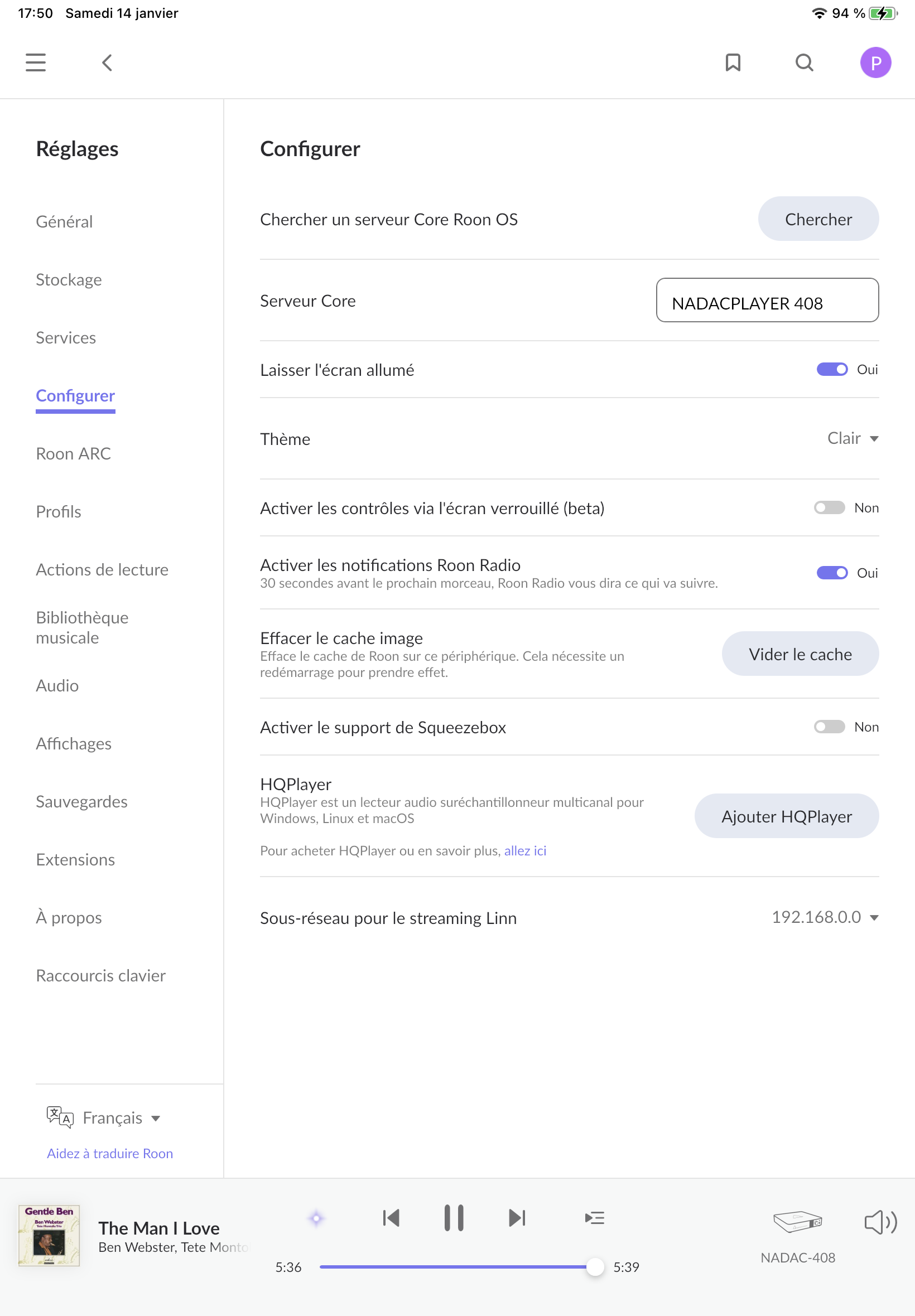Open the Linn streaming subnet dropdown
Viewport: 915px width, 1316px height.
pos(825,917)
